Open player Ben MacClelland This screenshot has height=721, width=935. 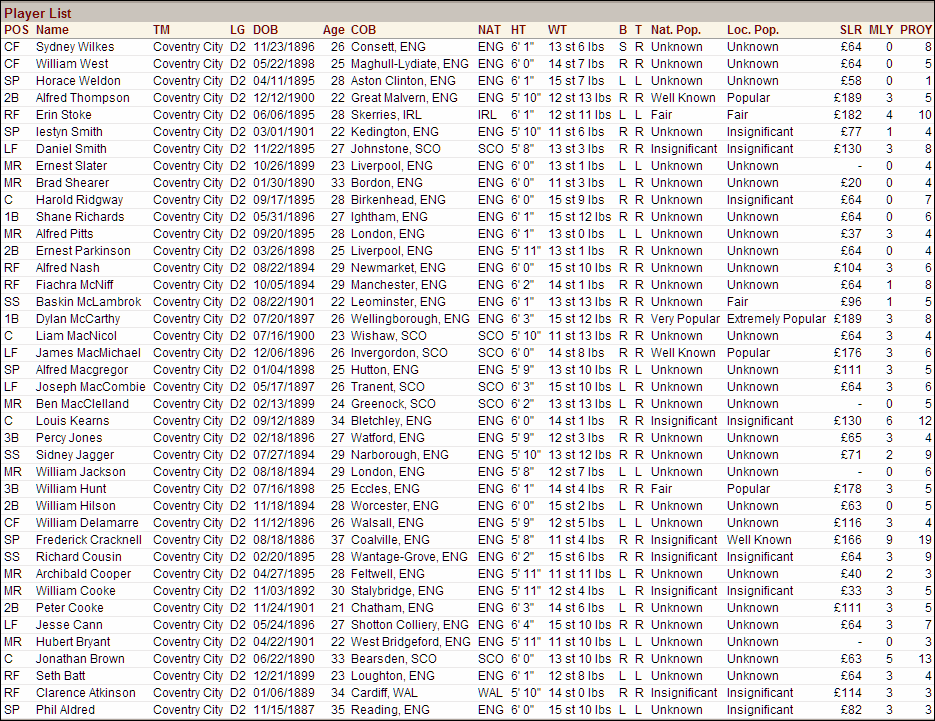pos(82,404)
